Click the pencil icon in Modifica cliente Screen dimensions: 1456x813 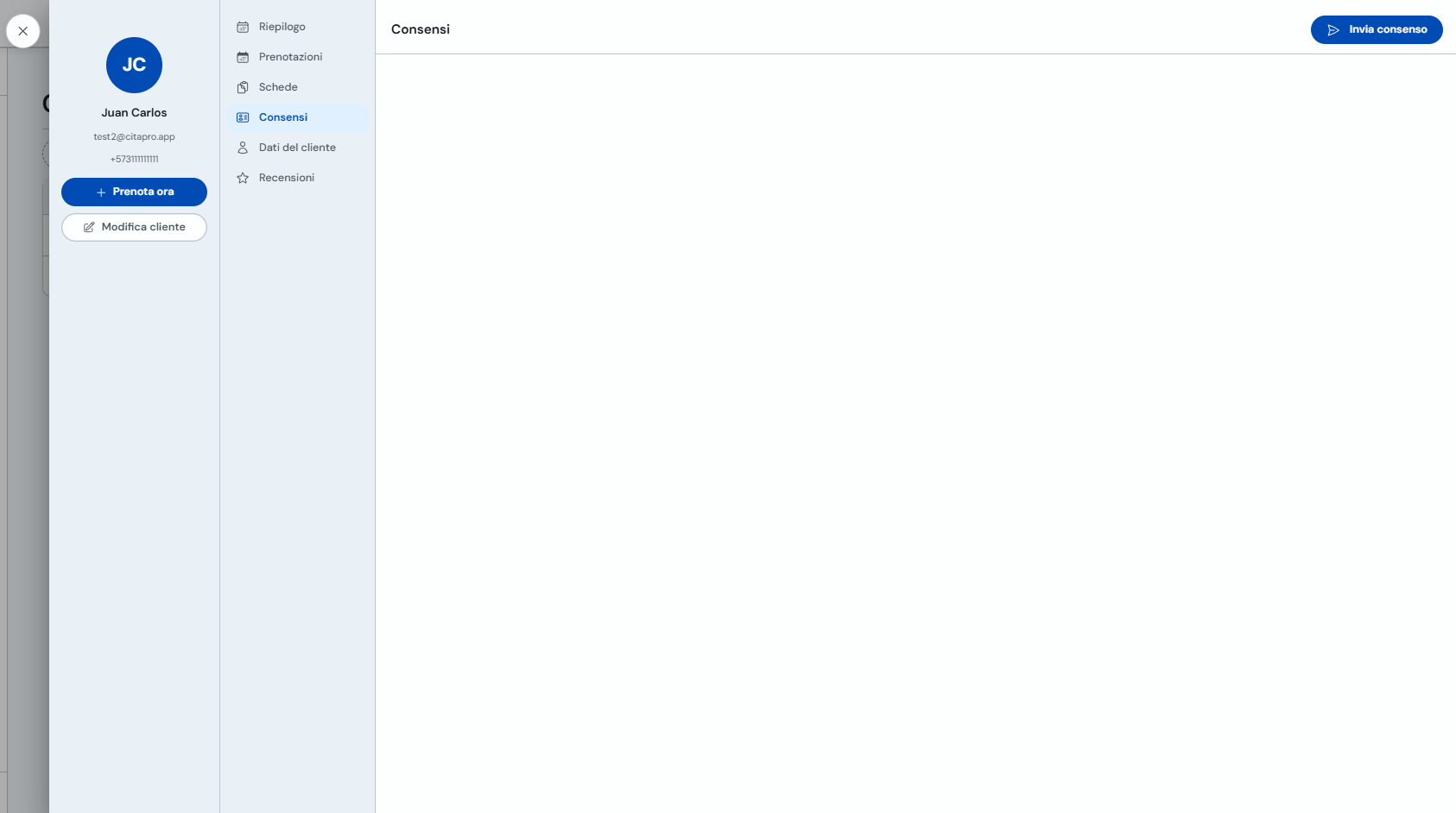click(x=89, y=227)
